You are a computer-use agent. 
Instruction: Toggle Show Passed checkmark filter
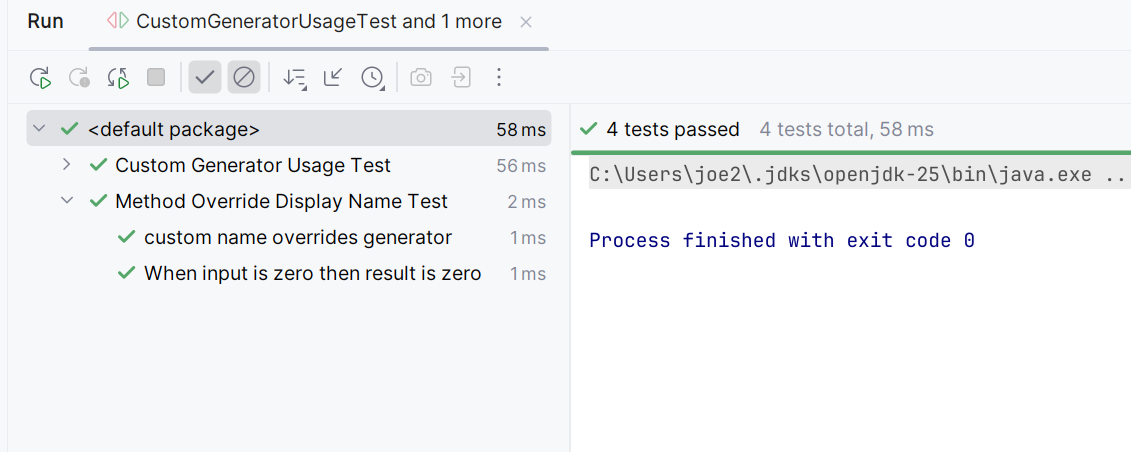[x=205, y=77]
